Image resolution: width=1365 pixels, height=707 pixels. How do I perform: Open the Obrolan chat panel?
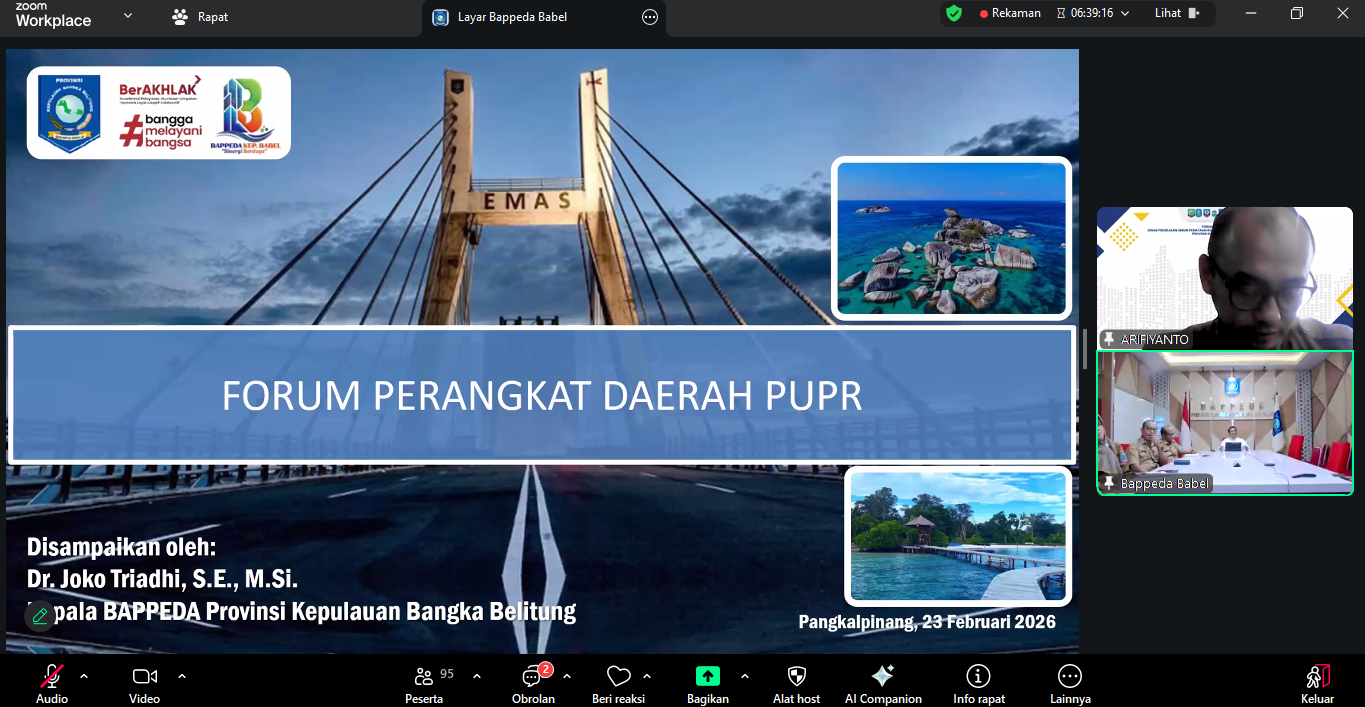pyautogui.click(x=532, y=677)
